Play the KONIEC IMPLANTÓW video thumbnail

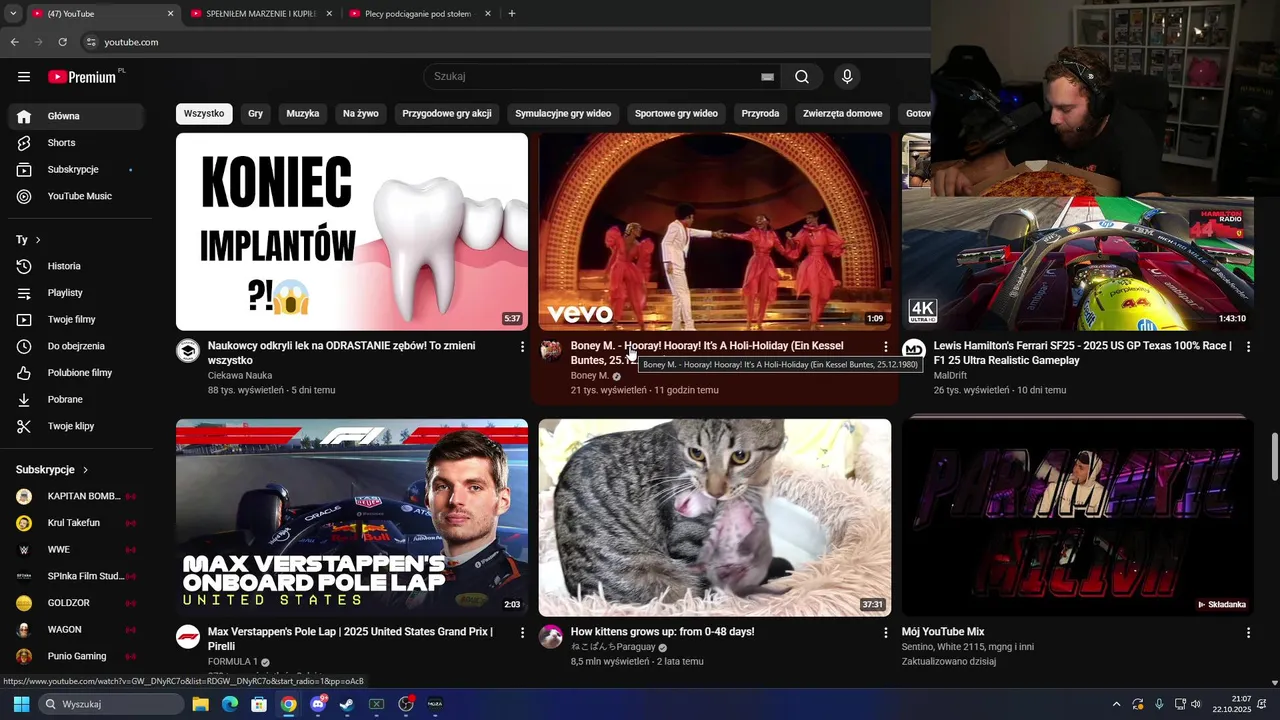click(x=352, y=232)
